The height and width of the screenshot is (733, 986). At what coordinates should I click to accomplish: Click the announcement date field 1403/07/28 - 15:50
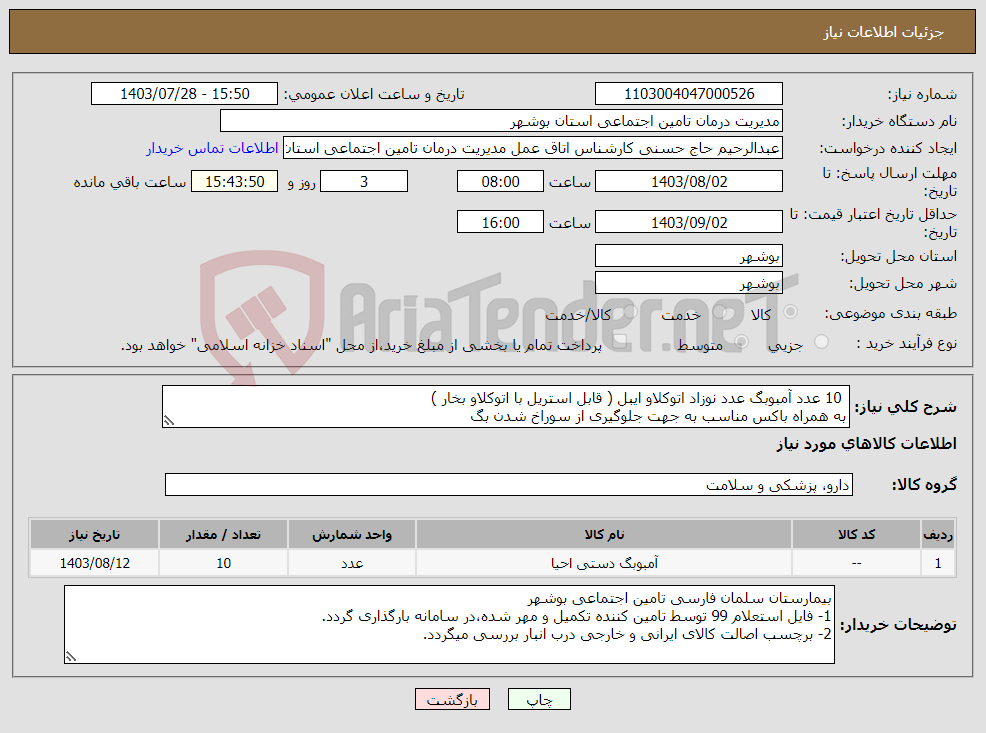(184, 94)
